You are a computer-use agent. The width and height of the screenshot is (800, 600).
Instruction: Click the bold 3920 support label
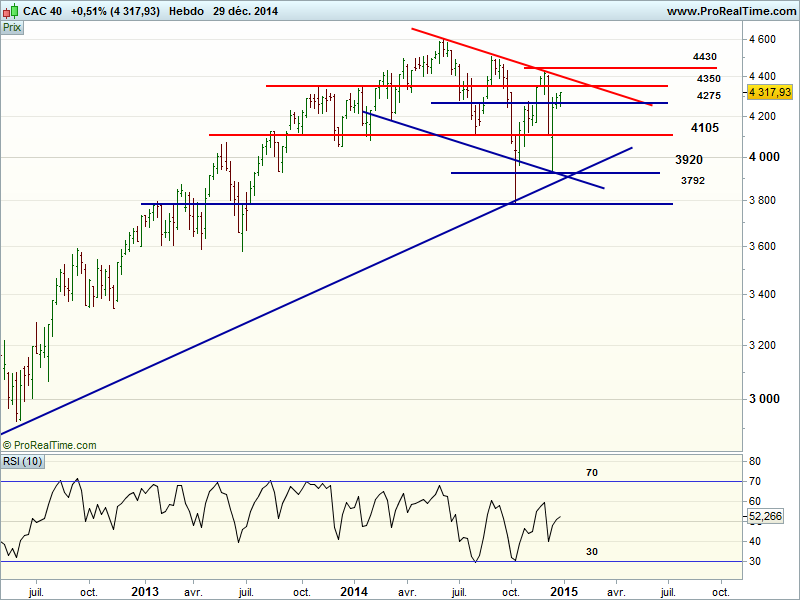[688, 160]
